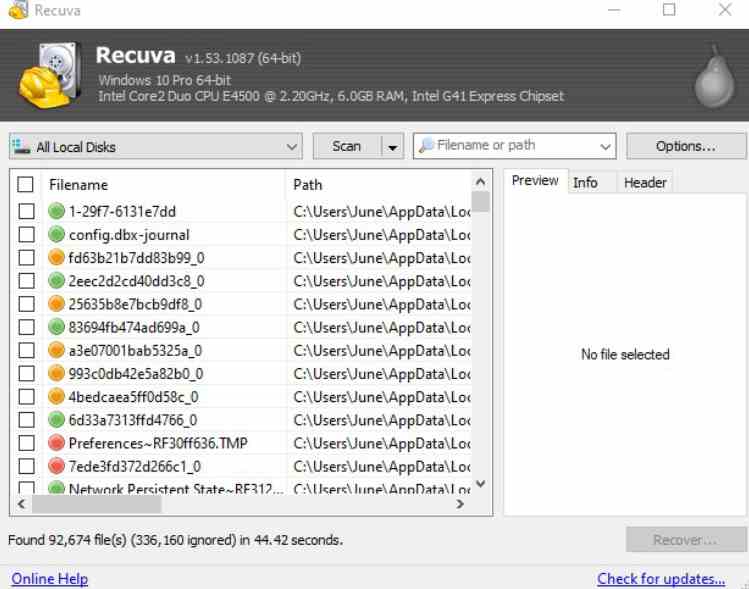Switch to the Header tab
Image resolution: width=749 pixels, height=589 pixels.
(x=645, y=182)
